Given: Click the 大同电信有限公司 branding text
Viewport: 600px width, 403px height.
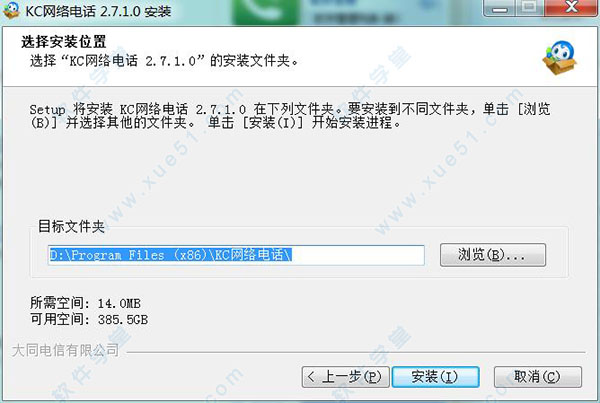Looking at the screenshot, I should [65, 350].
